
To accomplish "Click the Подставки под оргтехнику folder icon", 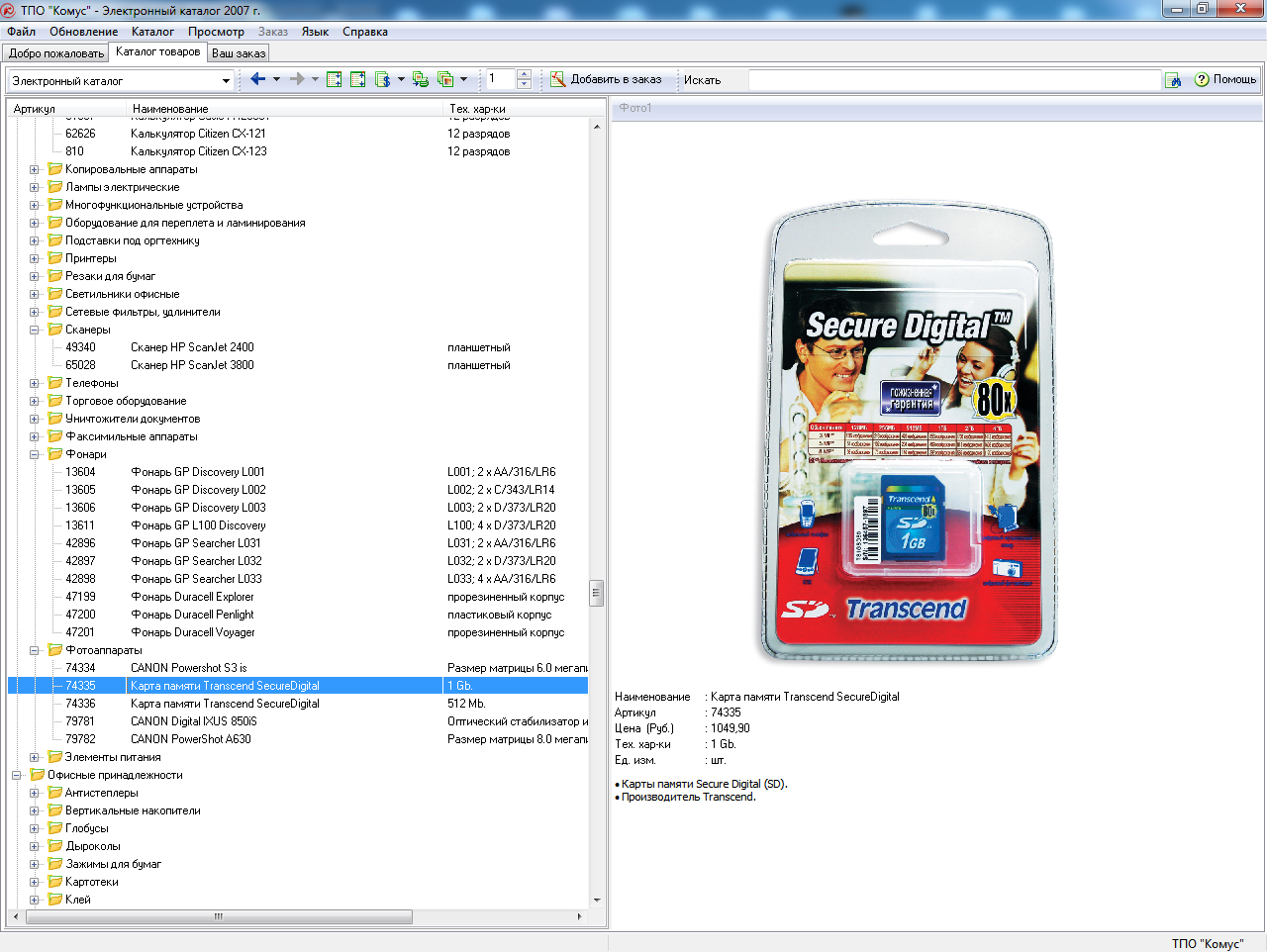I will [55, 240].
